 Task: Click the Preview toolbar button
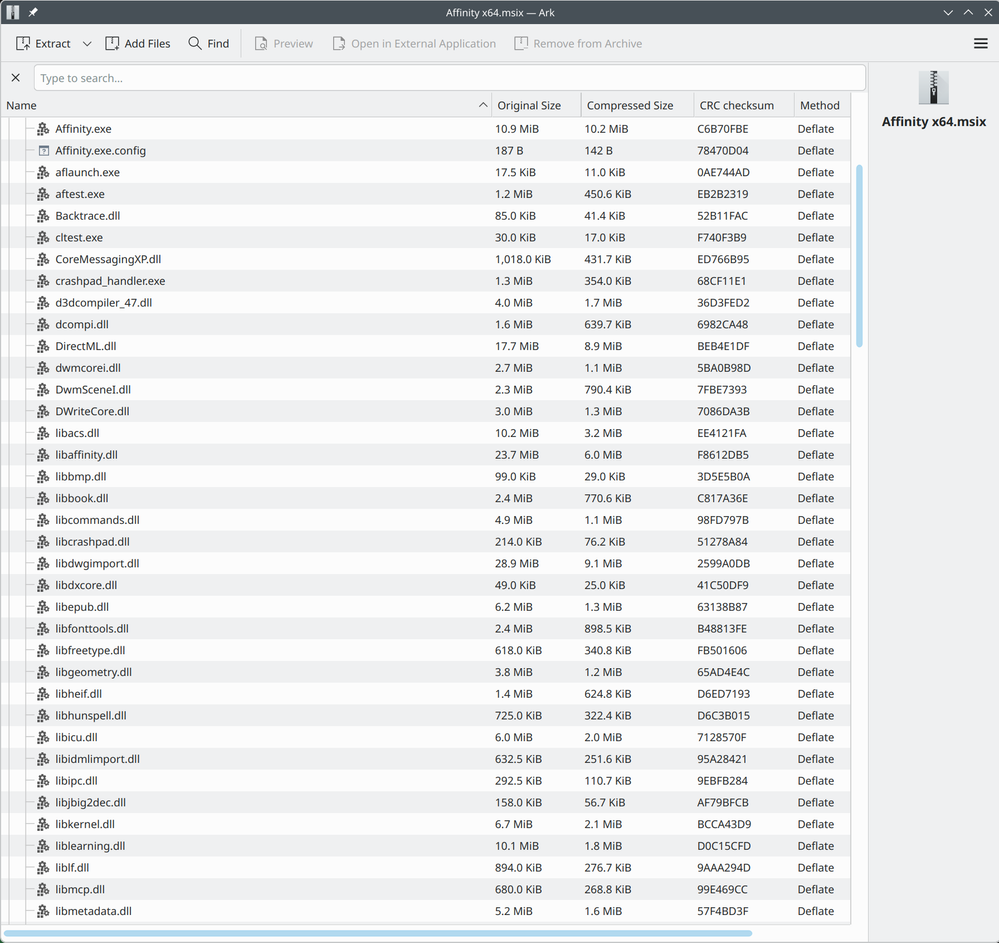(284, 43)
